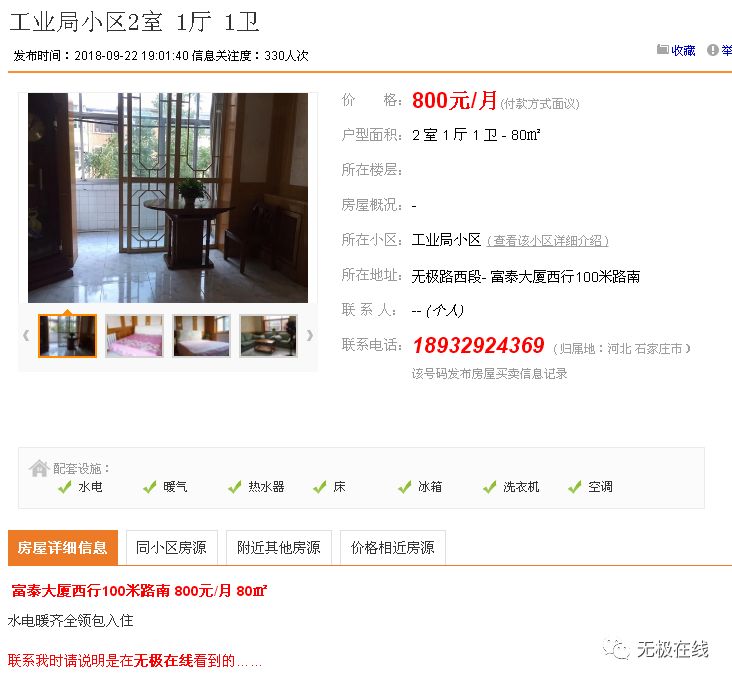732x681 pixels.
Task: Show previous thumbnails with left arrow
Action: [26, 335]
